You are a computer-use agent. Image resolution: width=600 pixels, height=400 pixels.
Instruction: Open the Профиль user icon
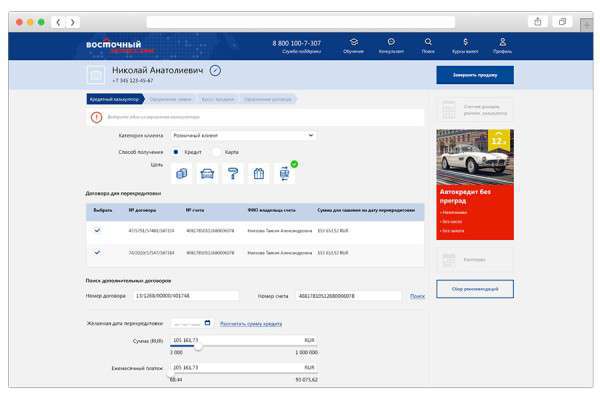502,43
